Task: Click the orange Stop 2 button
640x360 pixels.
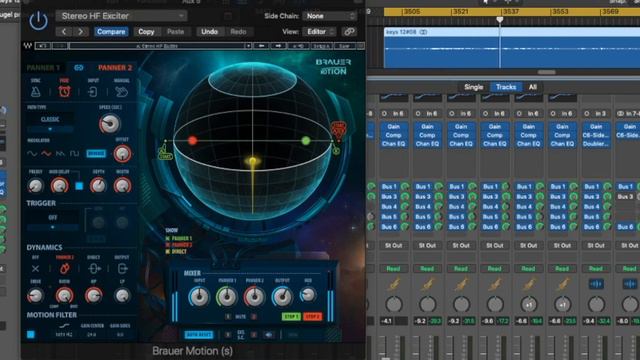Action: [312, 317]
